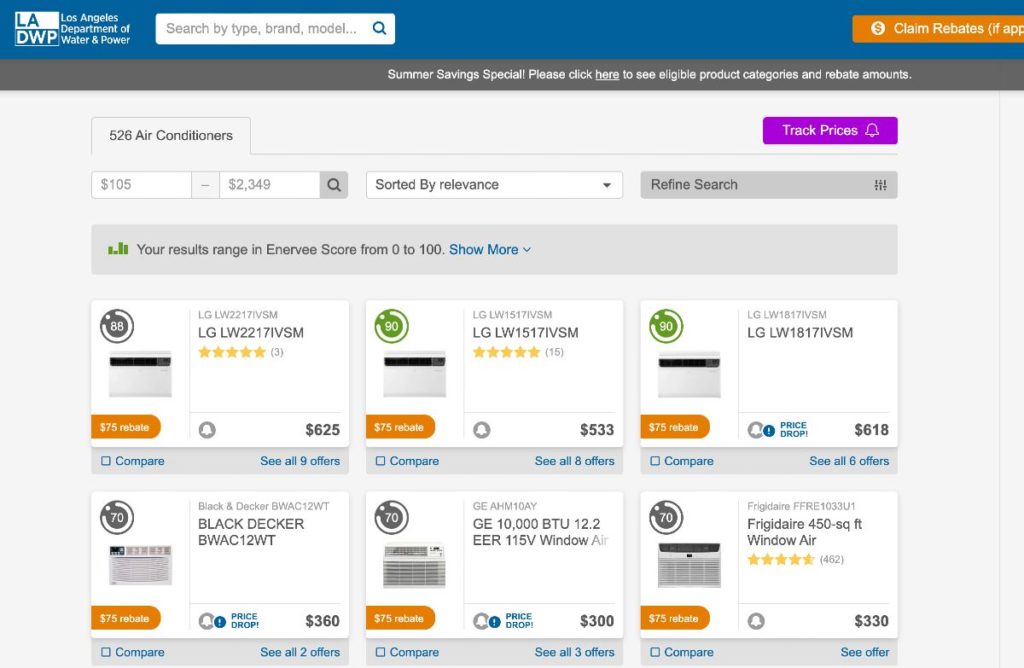Click Enervee score 90 badge on LG LW1817IVSM
Image resolution: width=1024 pixels, height=668 pixels.
tap(665, 326)
